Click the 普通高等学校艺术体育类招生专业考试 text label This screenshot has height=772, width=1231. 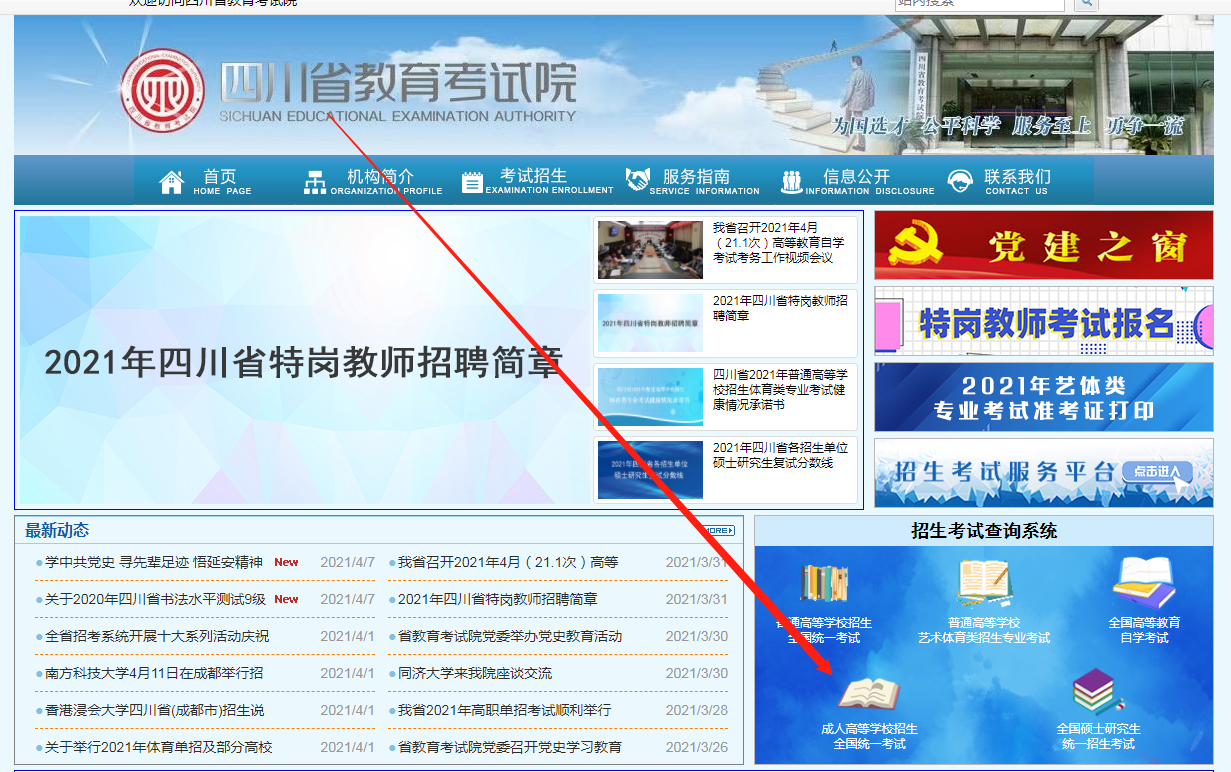pos(984,630)
